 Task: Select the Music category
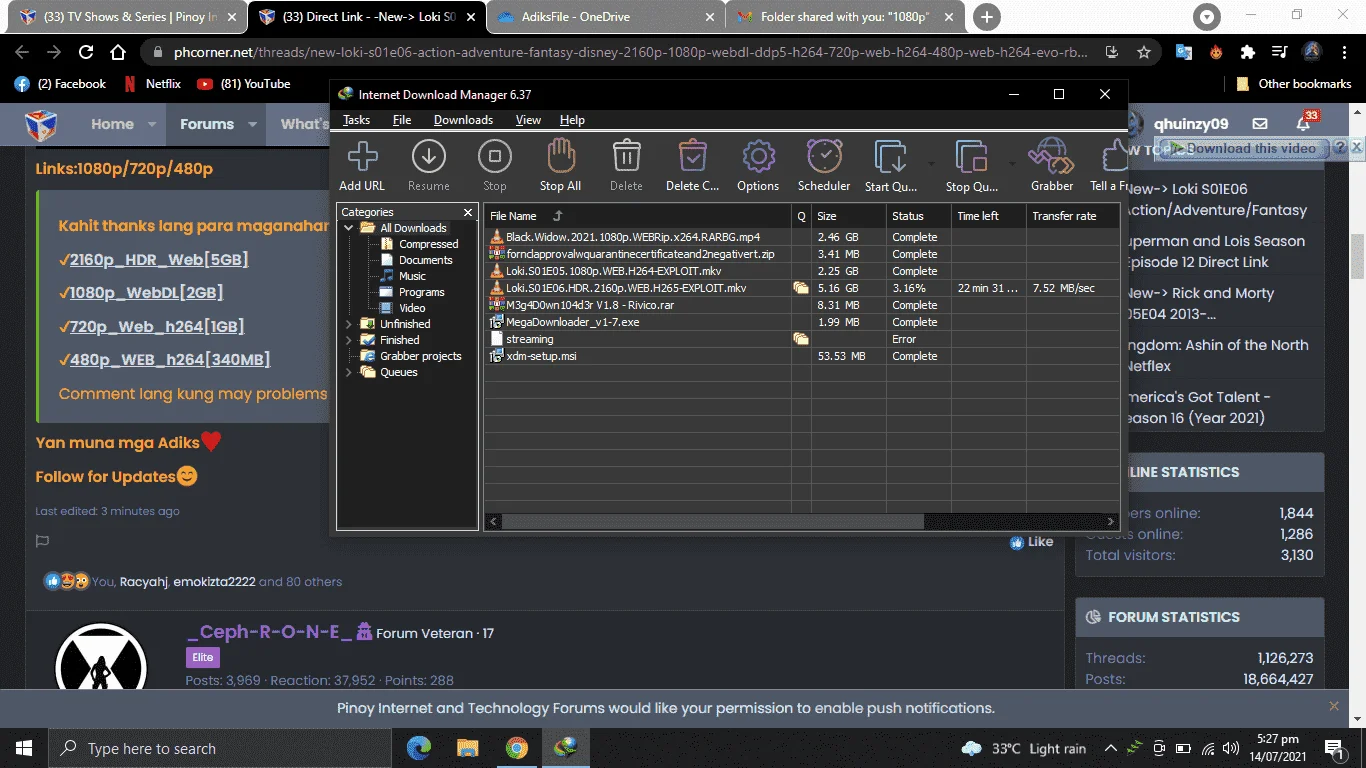412,276
